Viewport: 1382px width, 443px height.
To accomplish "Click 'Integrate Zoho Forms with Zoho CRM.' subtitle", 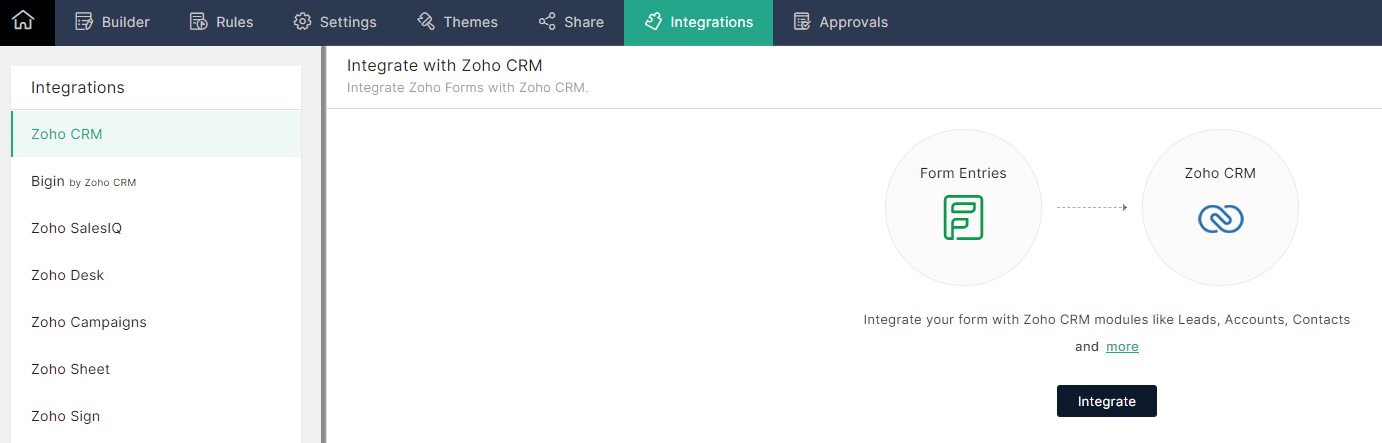I will click(x=467, y=87).
